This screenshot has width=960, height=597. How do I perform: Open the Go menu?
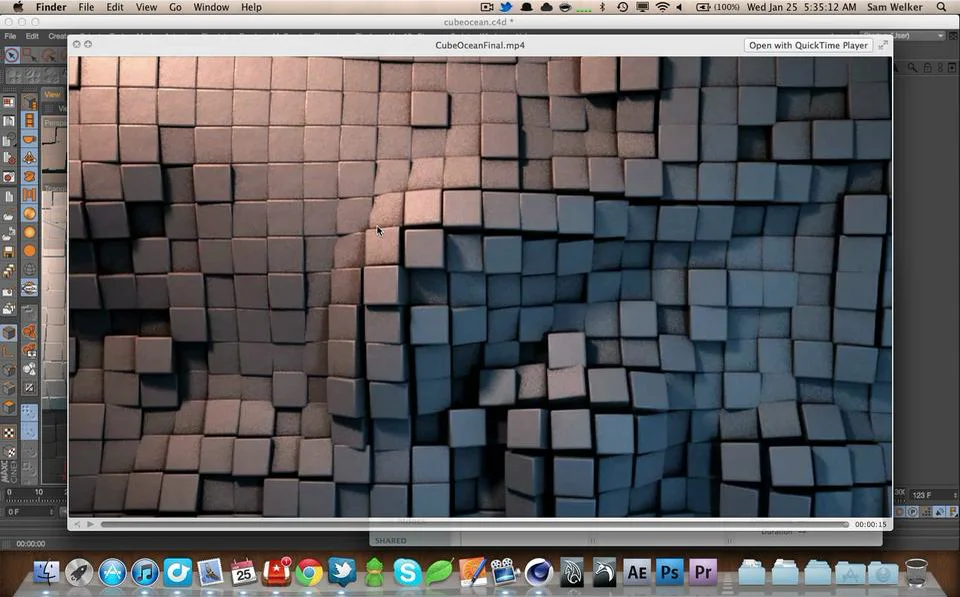click(x=175, y=7)
